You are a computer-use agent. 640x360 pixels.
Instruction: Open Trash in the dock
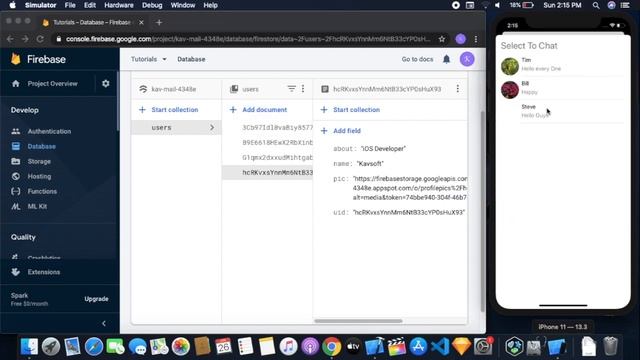click(610, 347)
